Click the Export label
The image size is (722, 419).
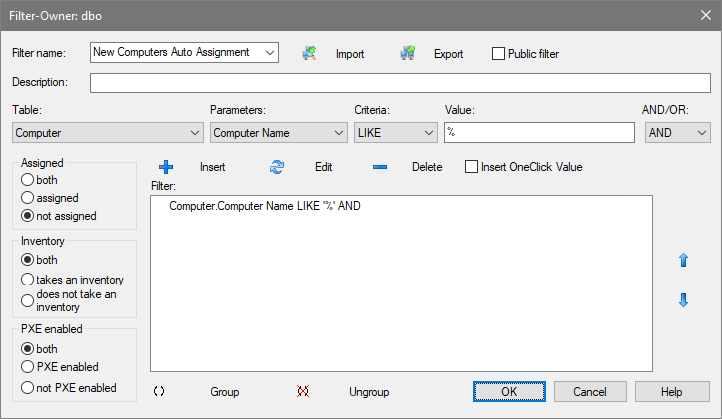448,54
